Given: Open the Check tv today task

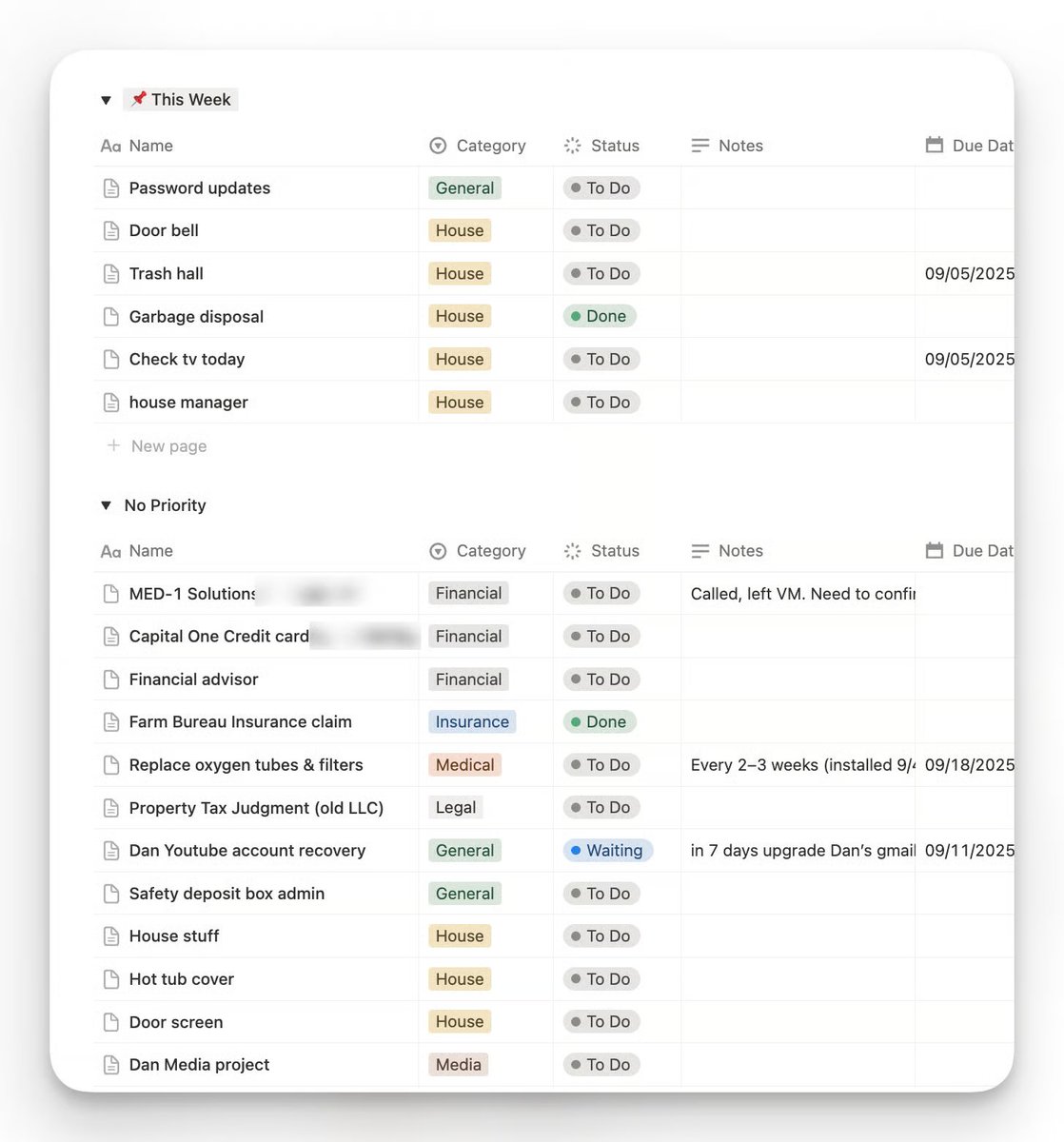Looking at the screenshot, I should click(x=187, y=360).
